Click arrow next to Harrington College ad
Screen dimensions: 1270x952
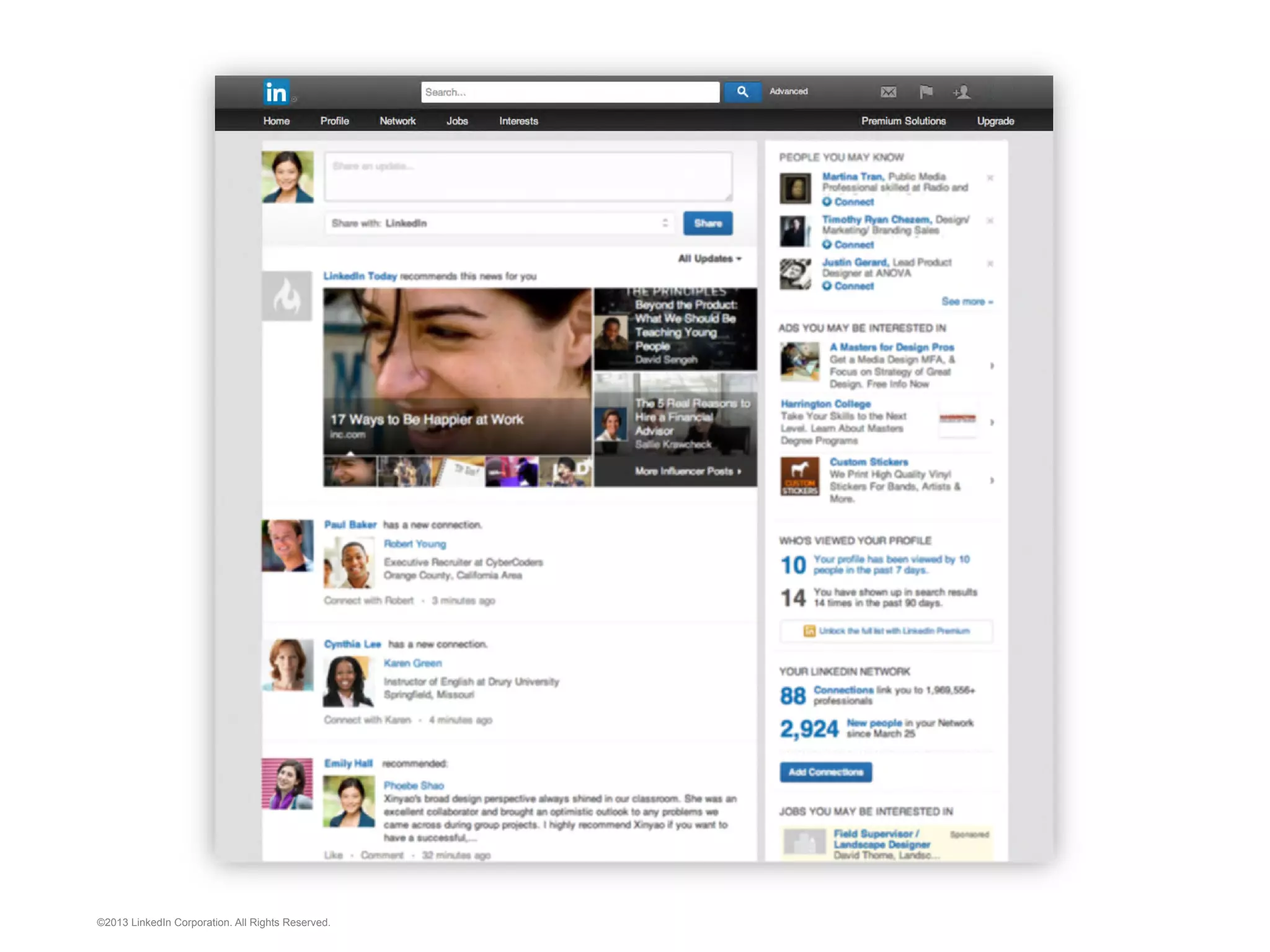(992, 422)
